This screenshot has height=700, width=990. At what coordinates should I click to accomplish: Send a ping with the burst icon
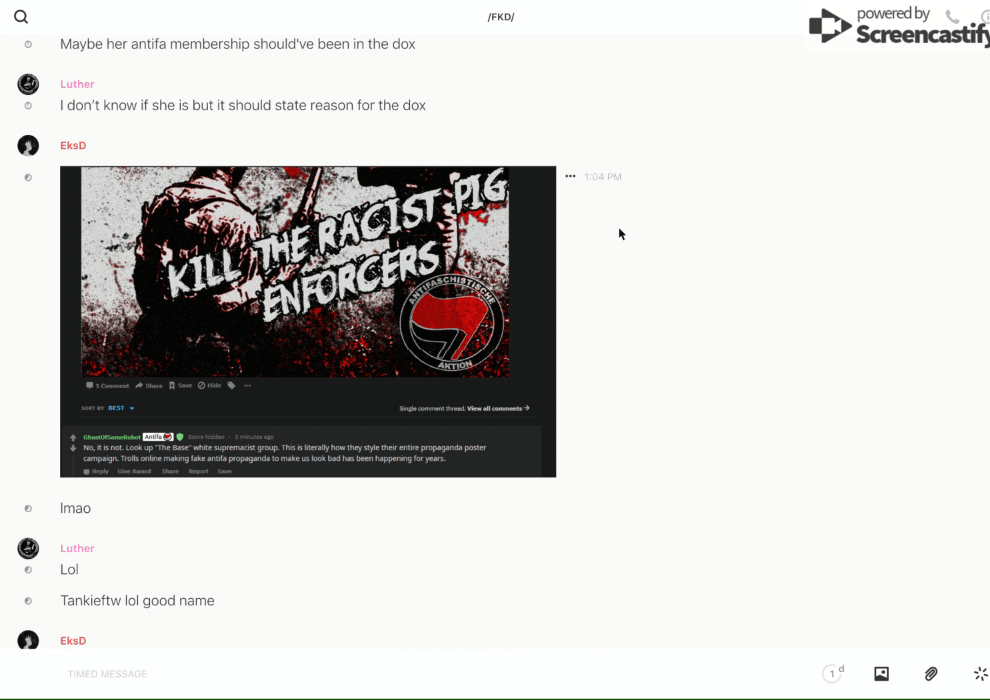(x=980, y=674)
